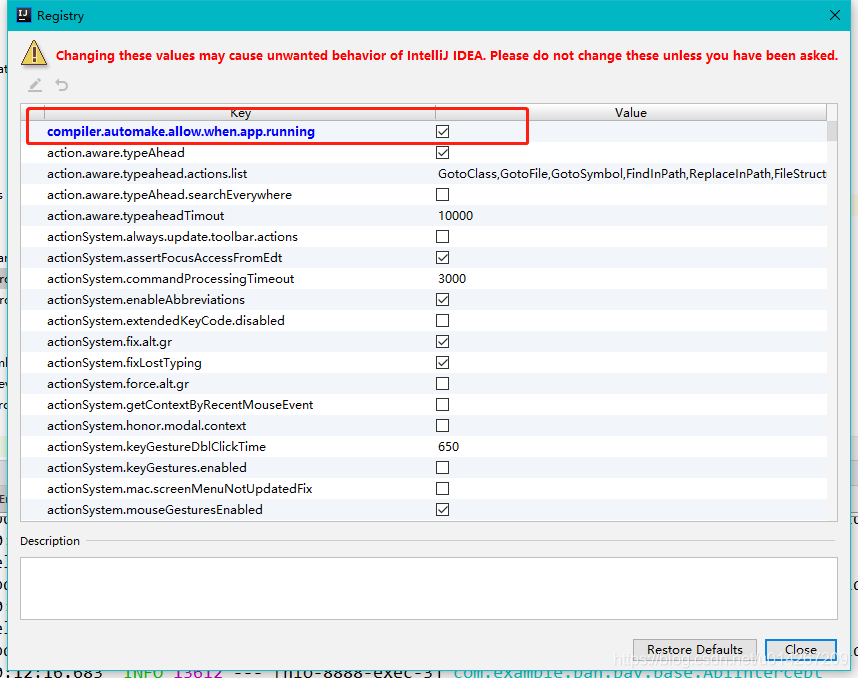Check actionSystem.keyGestures.enabled checkbox
This screenshot has height=678, width=858.
tap(442, 467)
